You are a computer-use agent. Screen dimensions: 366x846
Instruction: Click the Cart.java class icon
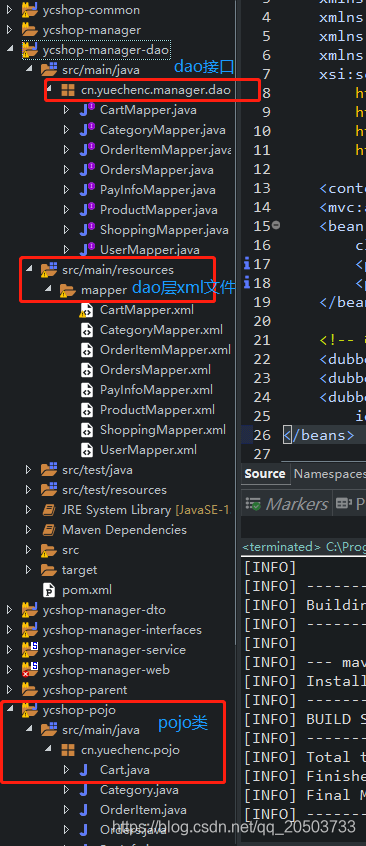point(84,770)
